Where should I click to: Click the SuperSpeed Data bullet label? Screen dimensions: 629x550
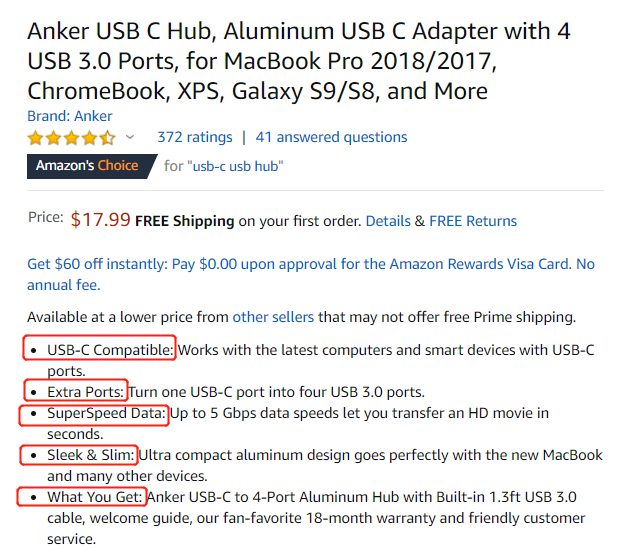click(106, 413)
